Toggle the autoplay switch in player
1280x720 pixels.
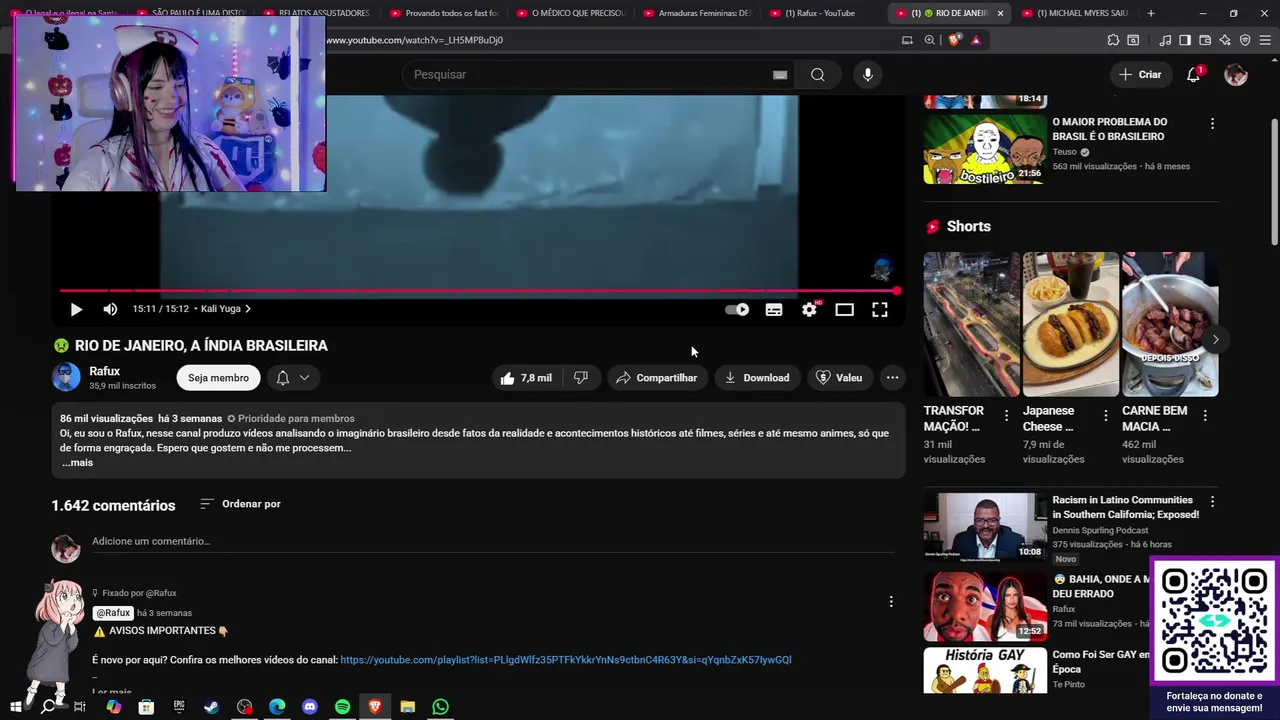pos(737,309)
